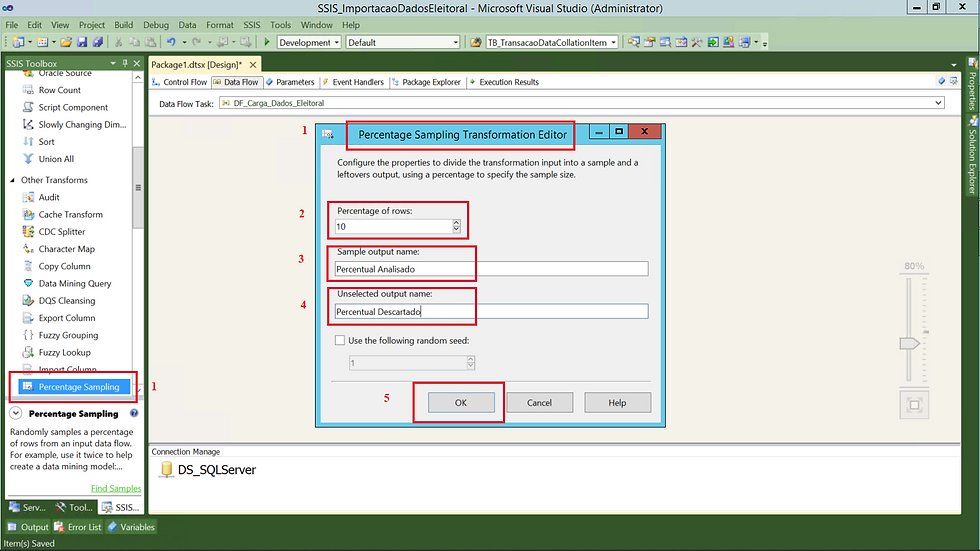This screenshot has height=551, width=980.
Task: Select the Percentage Sampling toolbox item
Action: 74,387
